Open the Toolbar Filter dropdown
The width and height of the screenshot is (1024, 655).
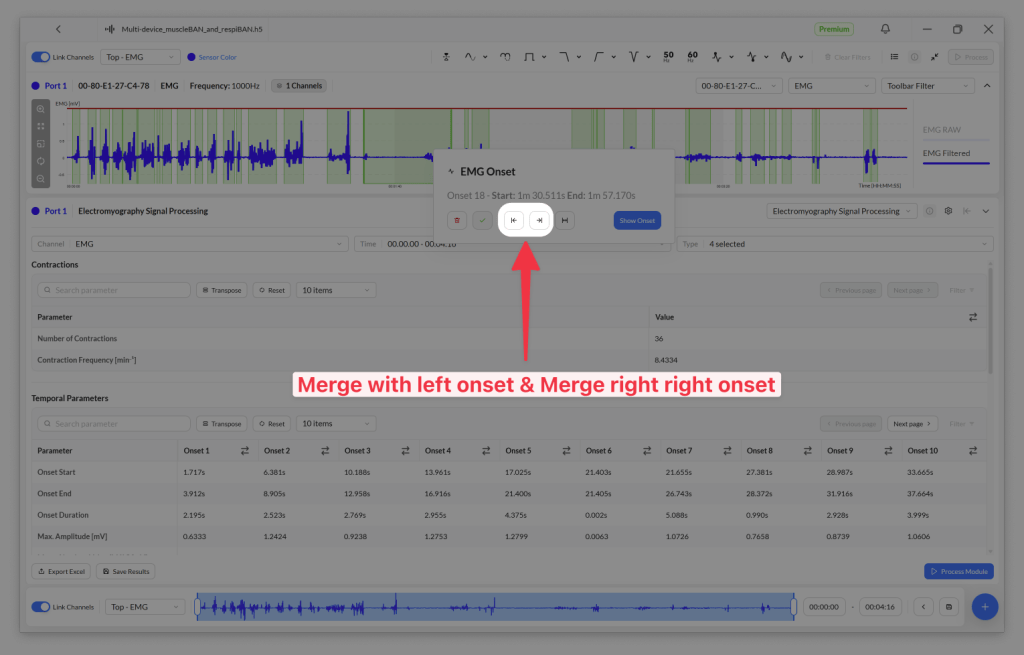927,86
